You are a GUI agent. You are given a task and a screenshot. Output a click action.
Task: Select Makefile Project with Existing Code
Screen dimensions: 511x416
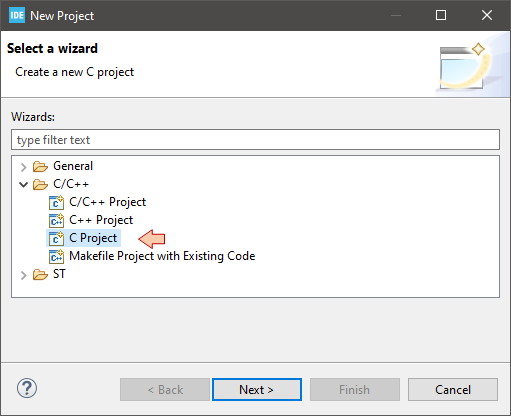coord(162,256)
